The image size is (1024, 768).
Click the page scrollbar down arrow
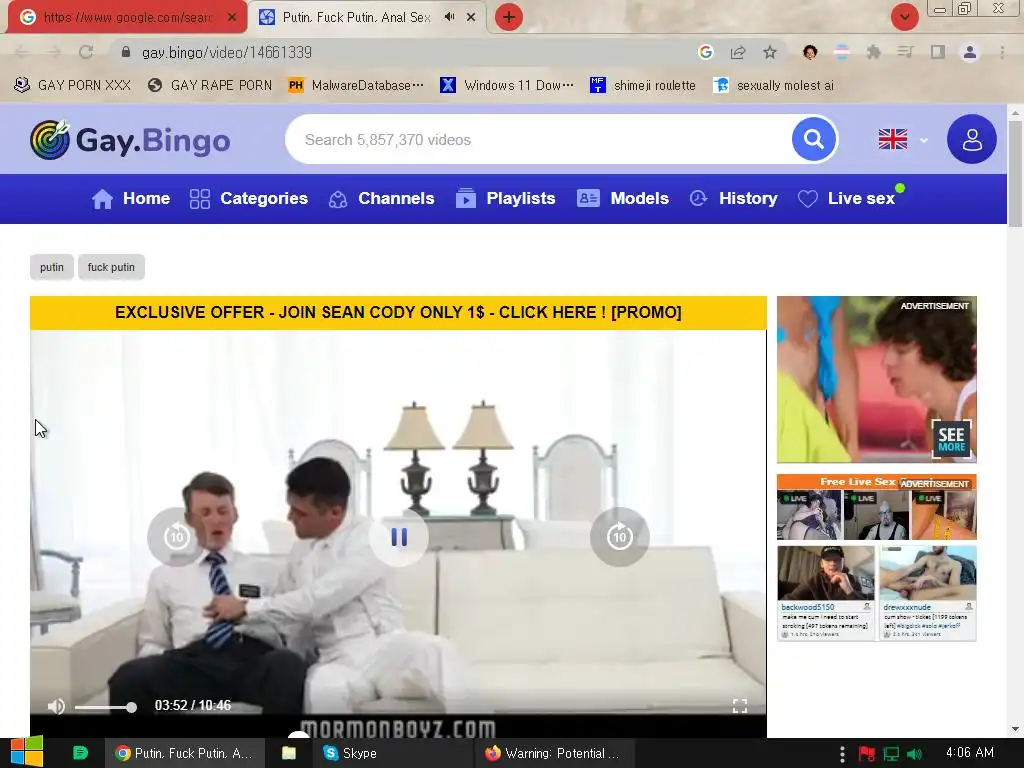click(1016, 729)
